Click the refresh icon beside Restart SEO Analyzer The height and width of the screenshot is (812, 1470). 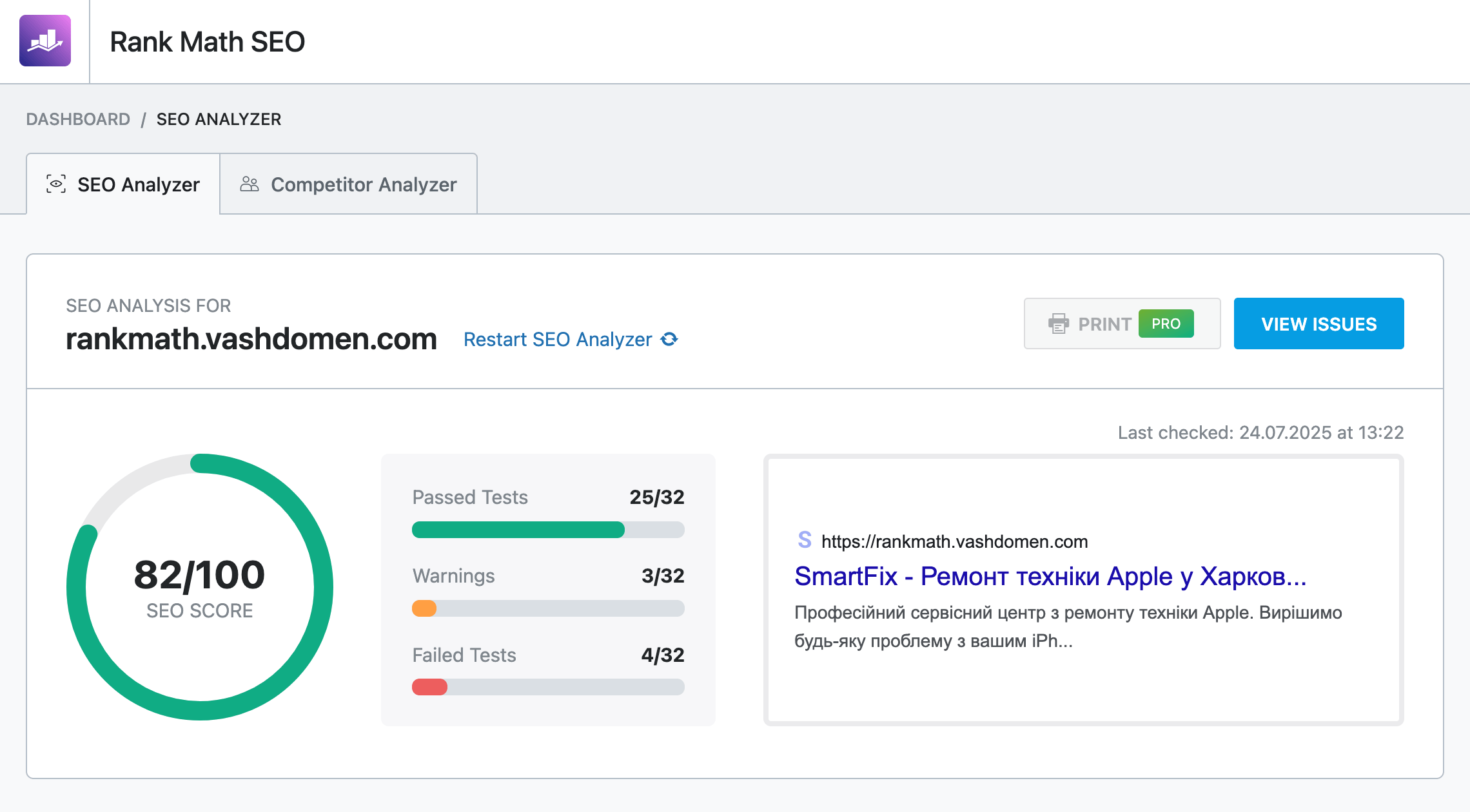point(669,339)
